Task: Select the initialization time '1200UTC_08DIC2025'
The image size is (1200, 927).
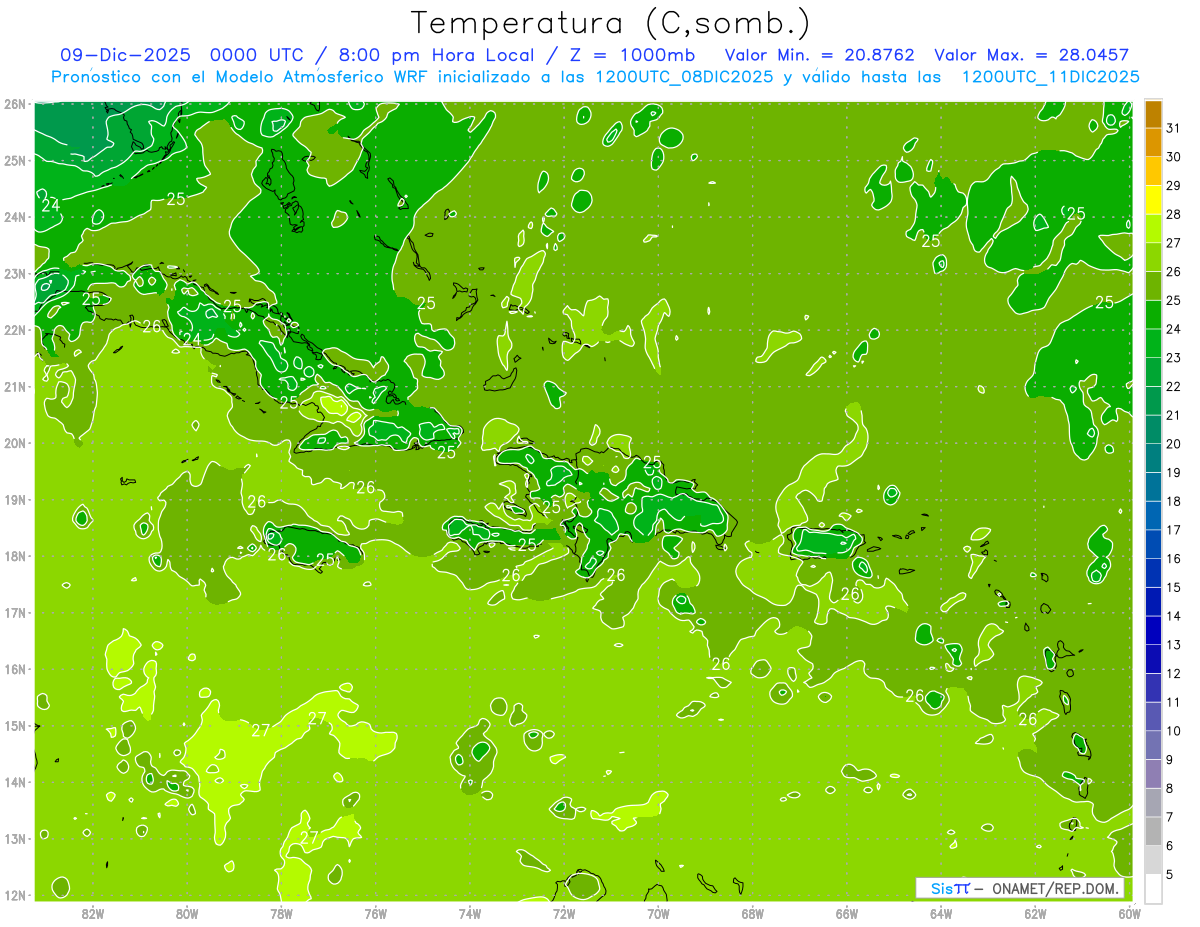Action: (x=683, y=77)
